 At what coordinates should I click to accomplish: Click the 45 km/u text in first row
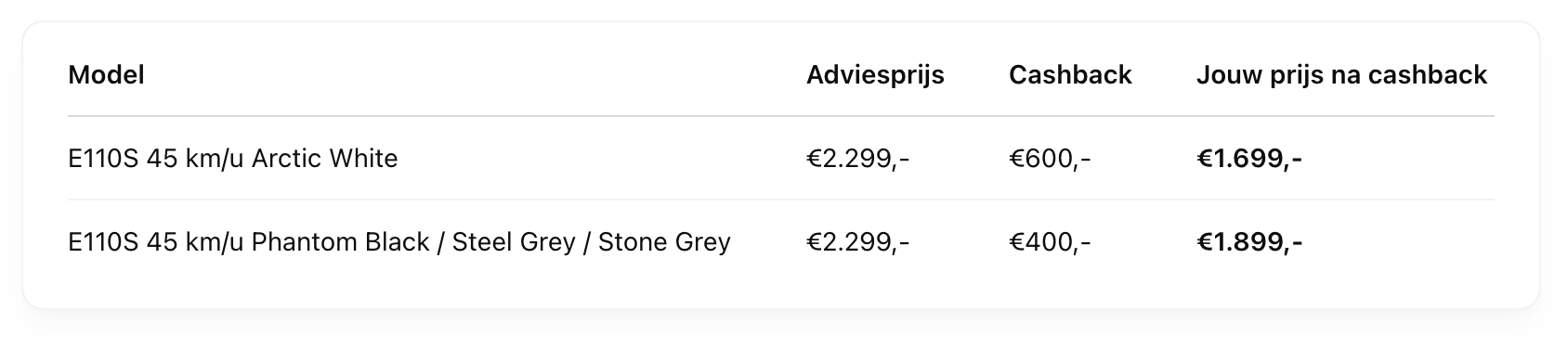pyautogui.click(x=195, y=159)
